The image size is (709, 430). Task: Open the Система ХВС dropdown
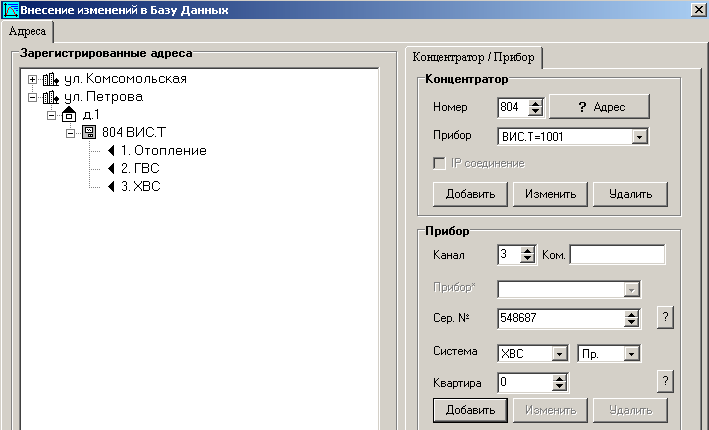tap(559, 354)
